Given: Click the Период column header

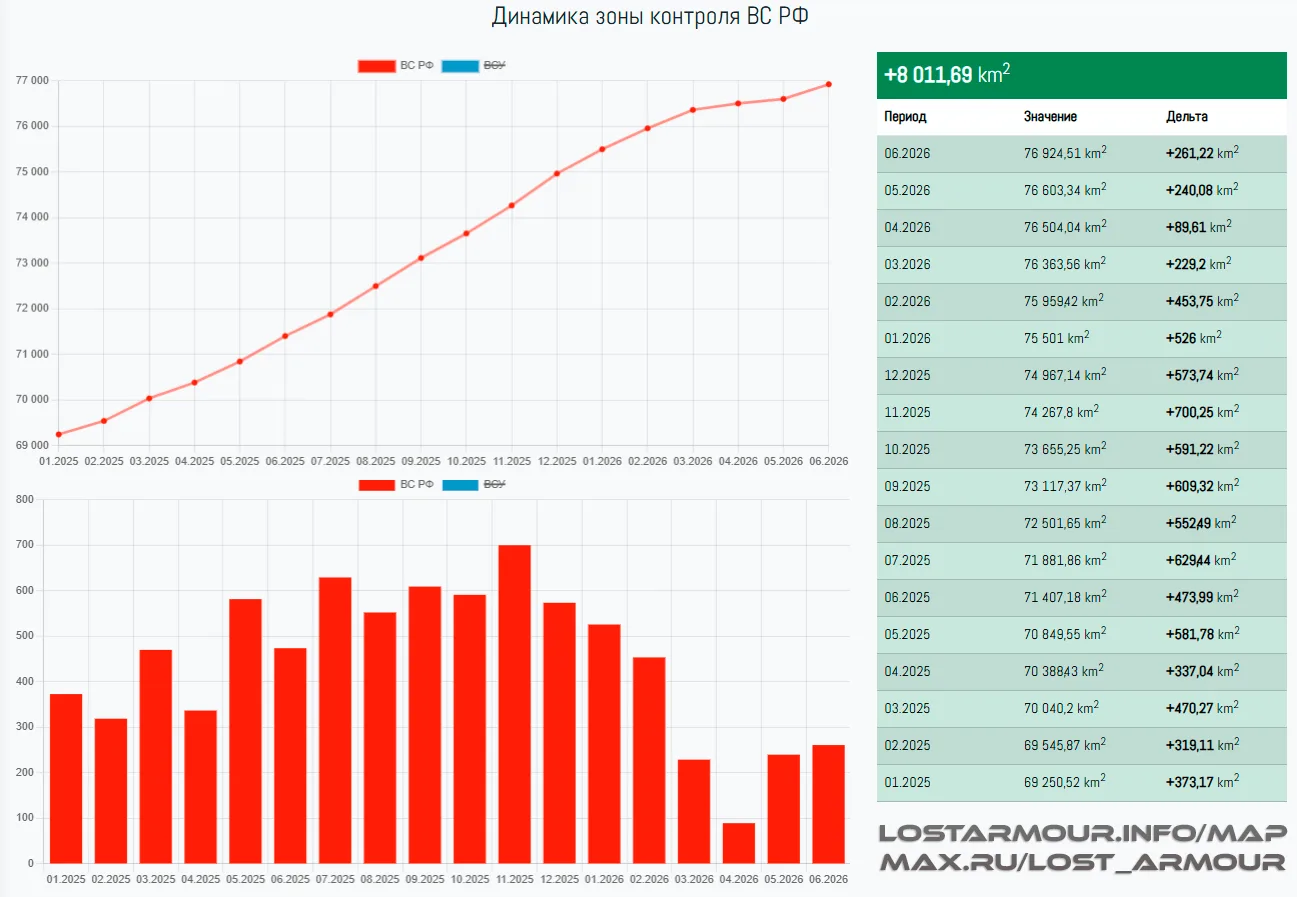Looking at the screenshot, I should coord(905,117).
